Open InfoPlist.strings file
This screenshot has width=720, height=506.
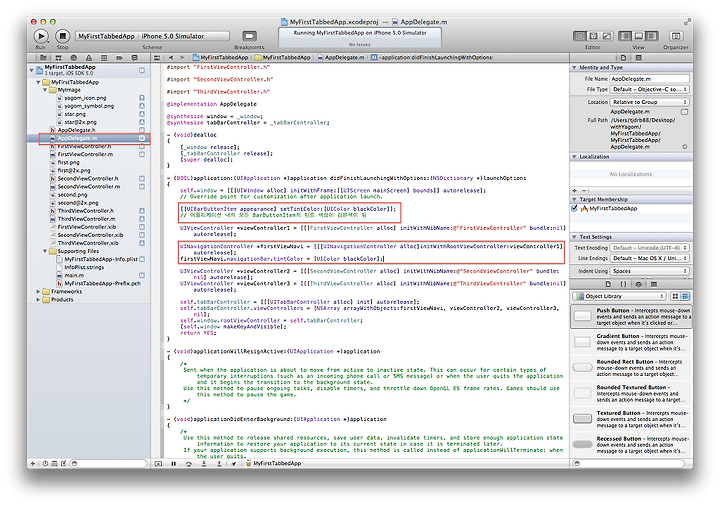84,267
